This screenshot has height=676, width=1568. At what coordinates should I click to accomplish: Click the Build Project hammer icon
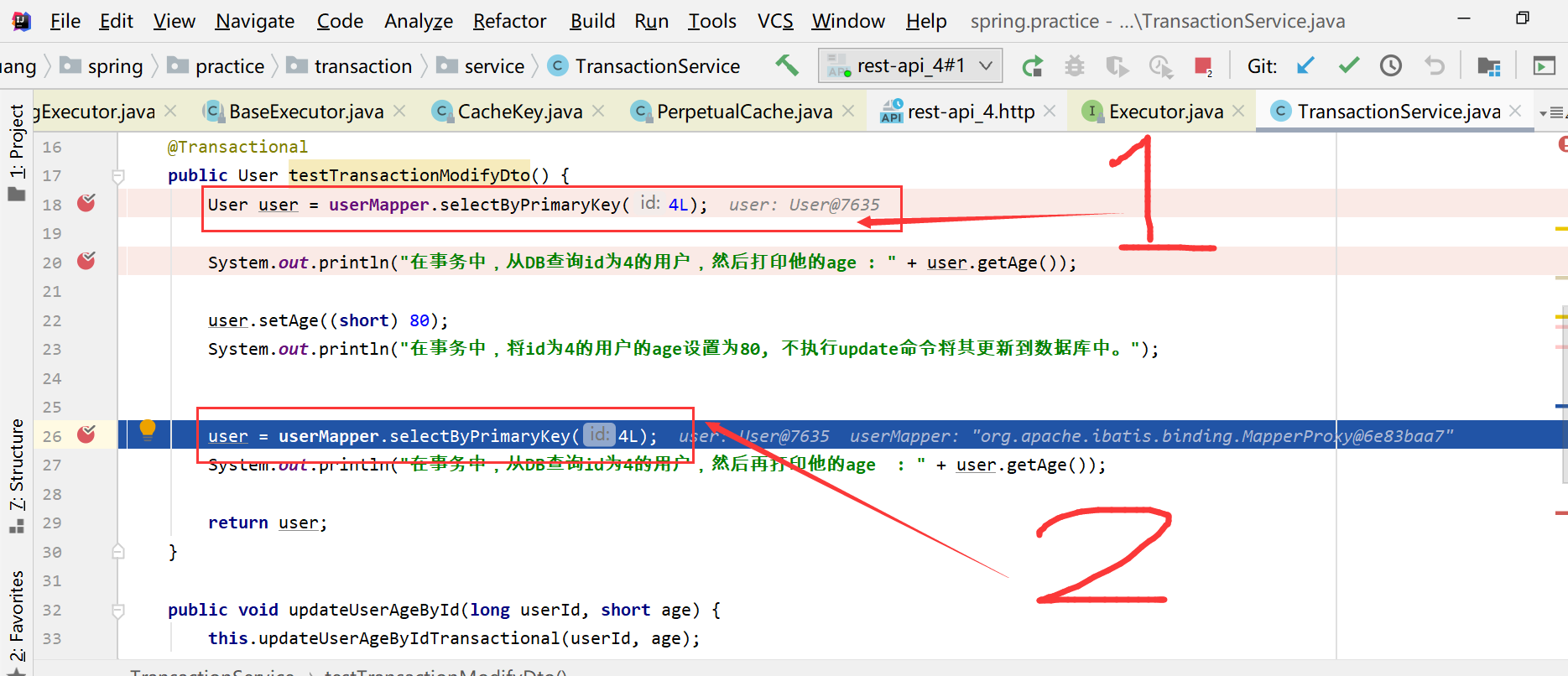point(786,65)
